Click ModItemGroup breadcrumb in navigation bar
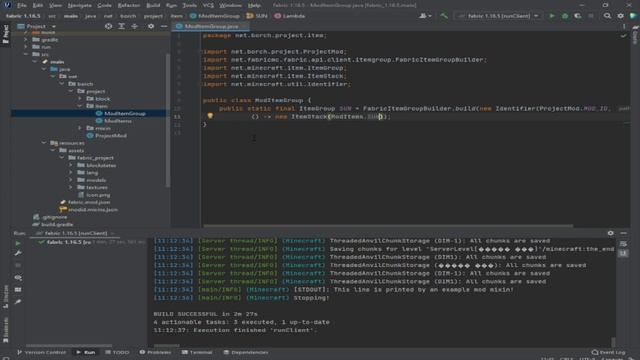This screenshot has height=360, width=640. pyautogui.click(x=215, y=16)
